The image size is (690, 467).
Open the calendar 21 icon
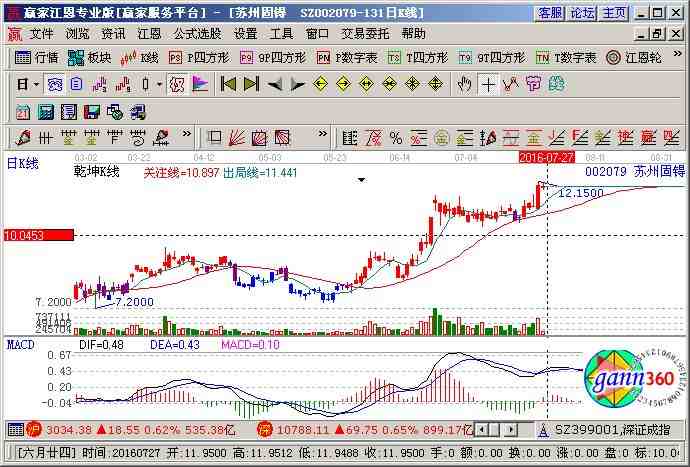[23, 112]
